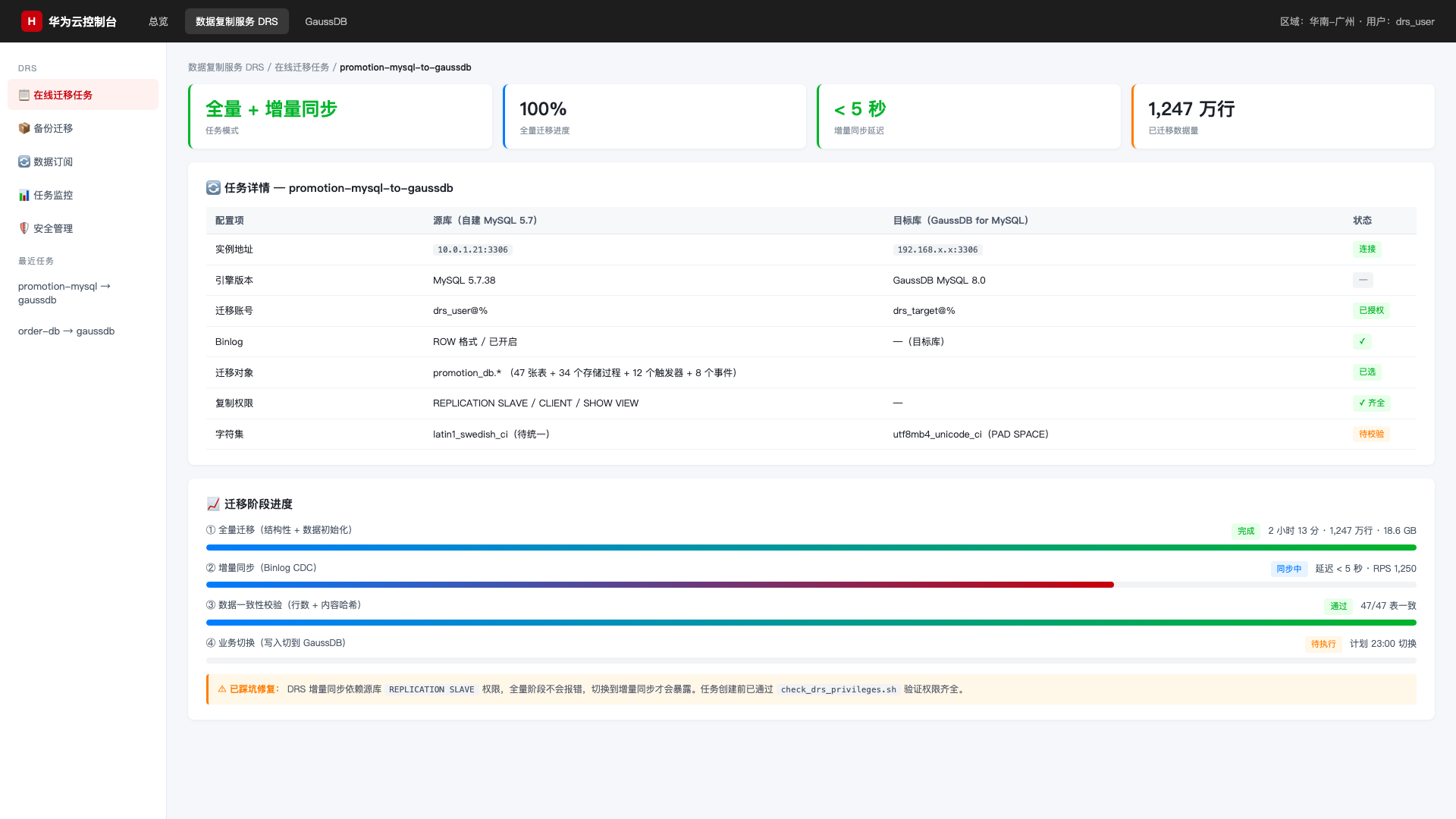Open the 总览 tab
The width and height of the screenshot is (1456, 819).
[x=158, y=21]
